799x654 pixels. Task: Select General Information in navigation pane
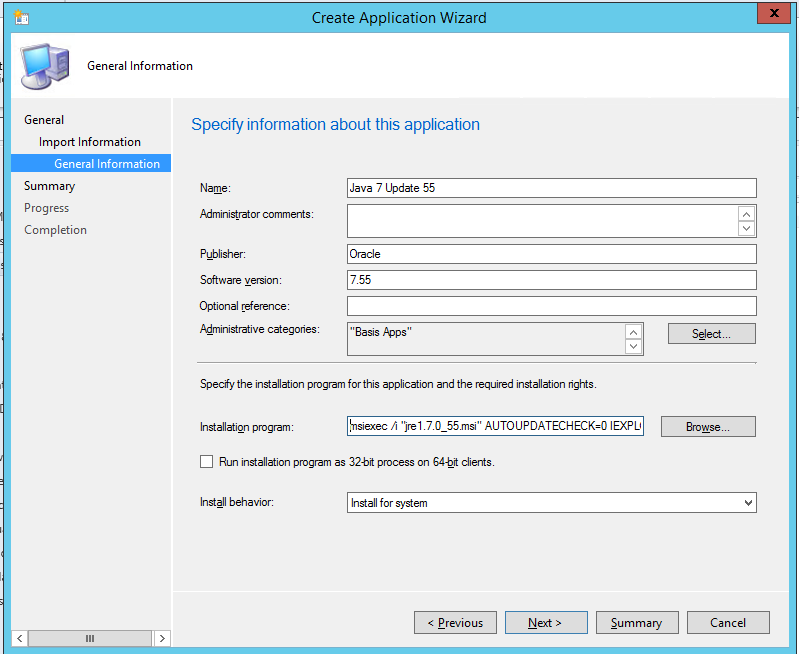click(x=107, y=164)
